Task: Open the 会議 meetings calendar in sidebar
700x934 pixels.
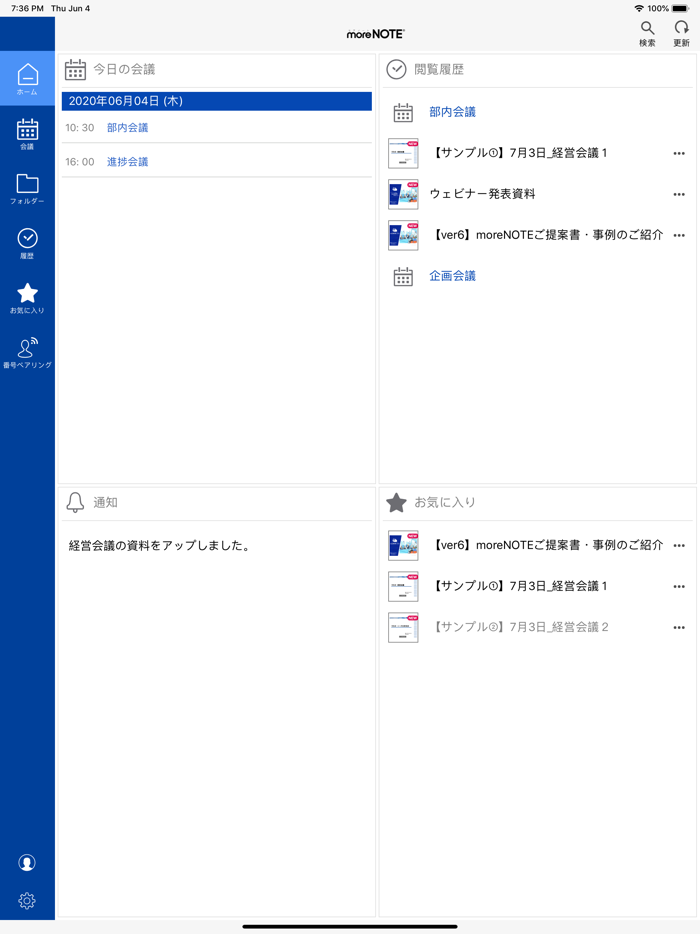Action: (27, 133)
